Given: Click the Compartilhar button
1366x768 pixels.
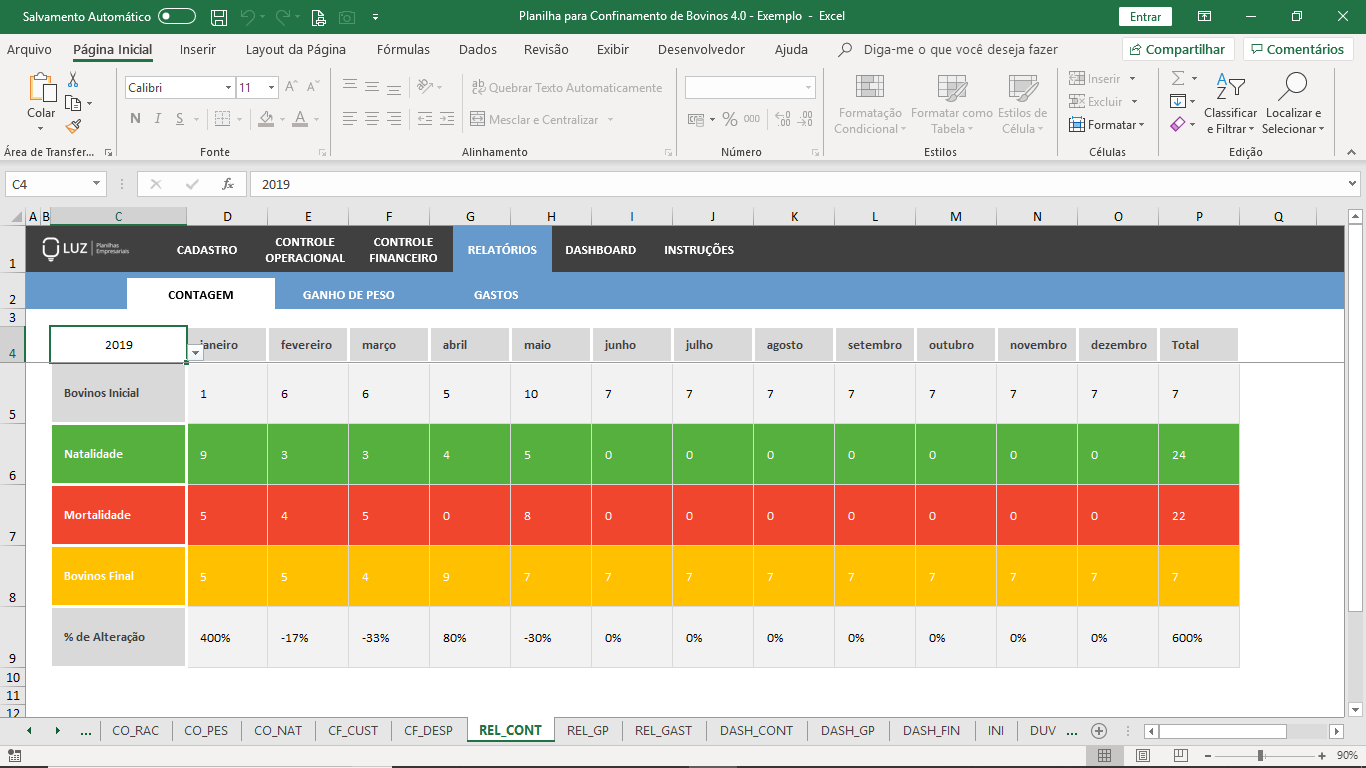Looking at the screenshot, I should pos(1177,49).
